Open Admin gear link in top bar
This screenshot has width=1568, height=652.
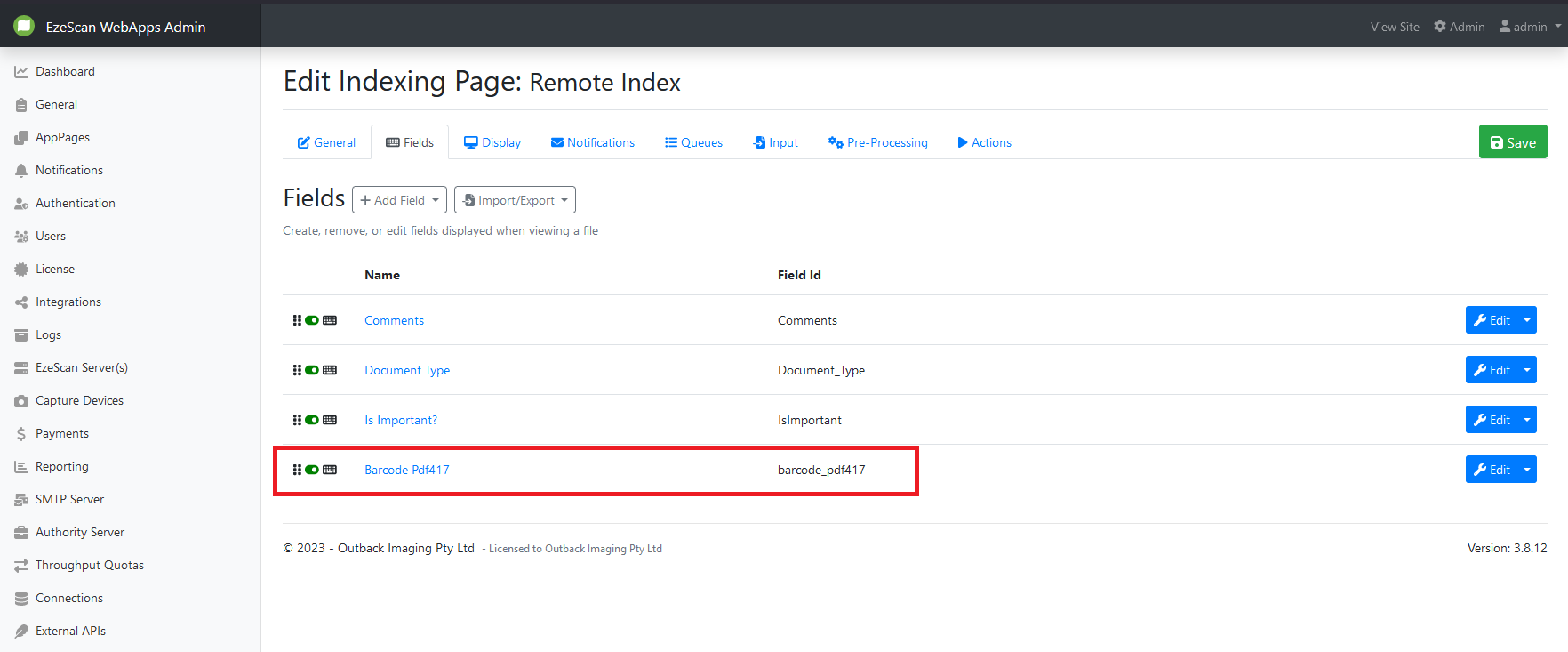pos(1459,27)
